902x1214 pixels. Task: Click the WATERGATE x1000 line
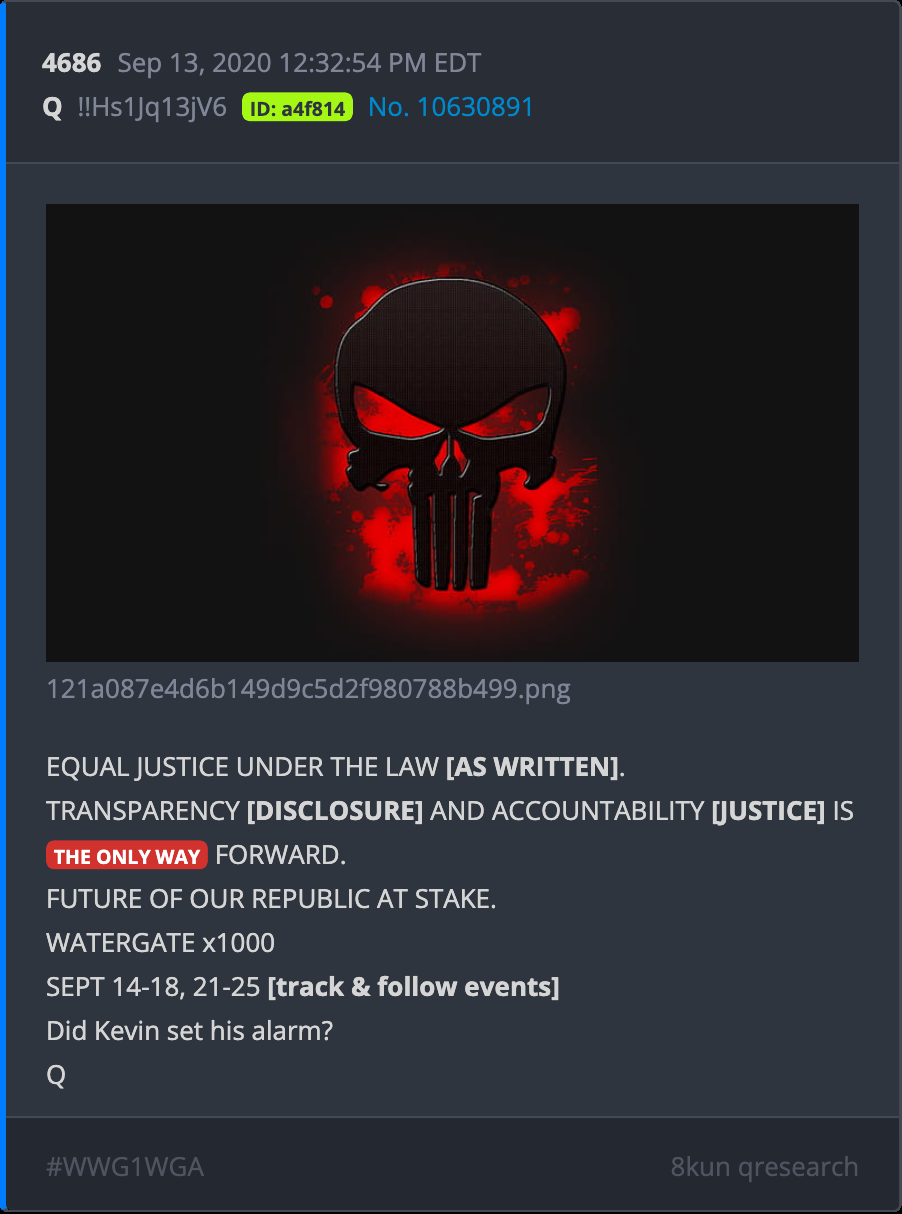(x=160, y=943)
